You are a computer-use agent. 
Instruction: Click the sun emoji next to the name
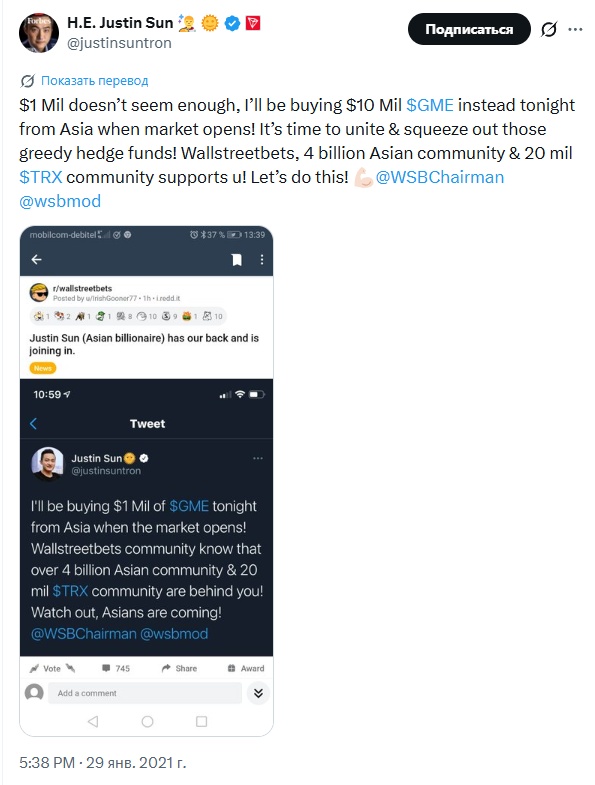210,23
